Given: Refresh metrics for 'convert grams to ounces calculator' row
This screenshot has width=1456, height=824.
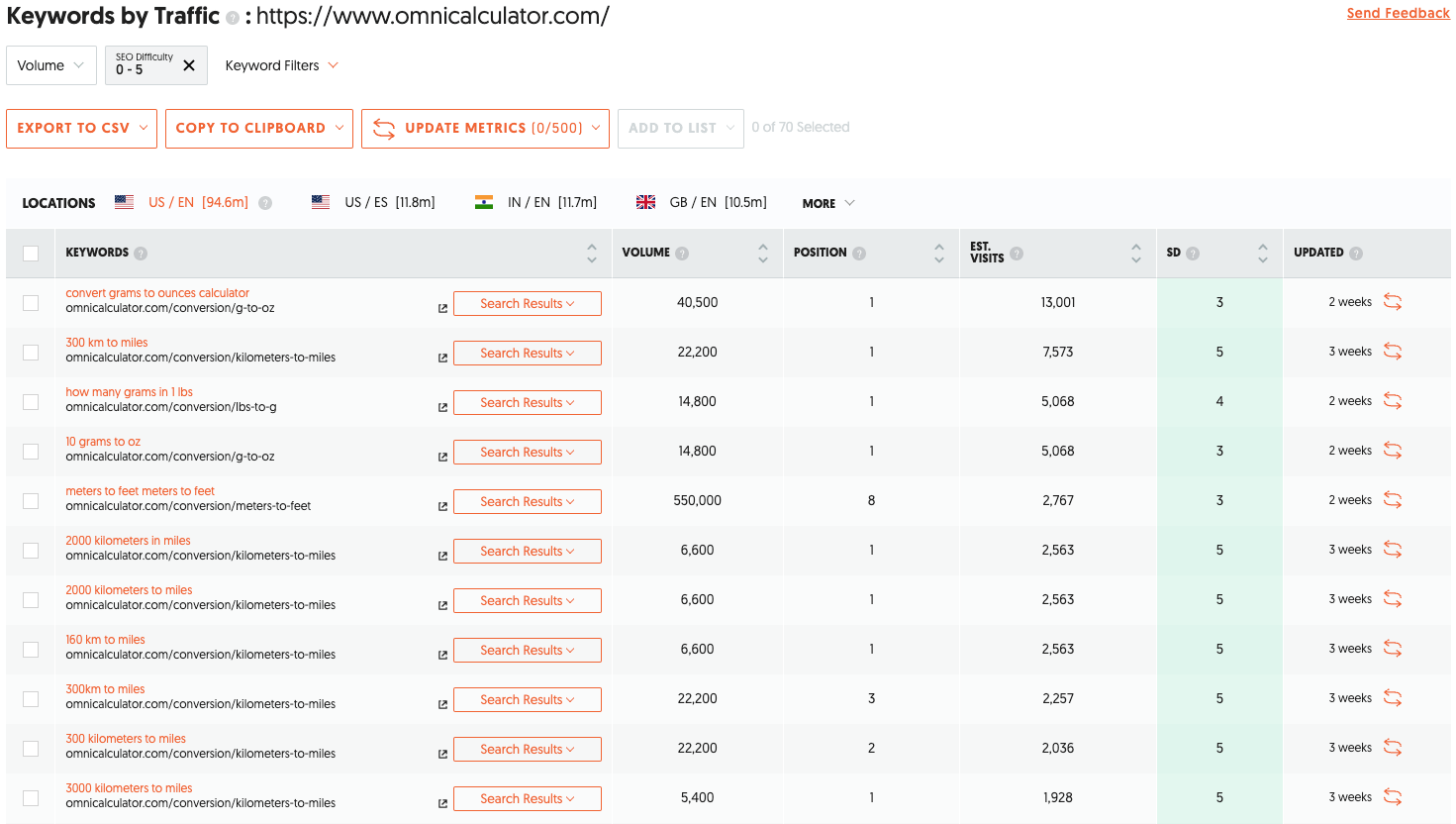Looking at the screenshot, I should coord(1393,302).
